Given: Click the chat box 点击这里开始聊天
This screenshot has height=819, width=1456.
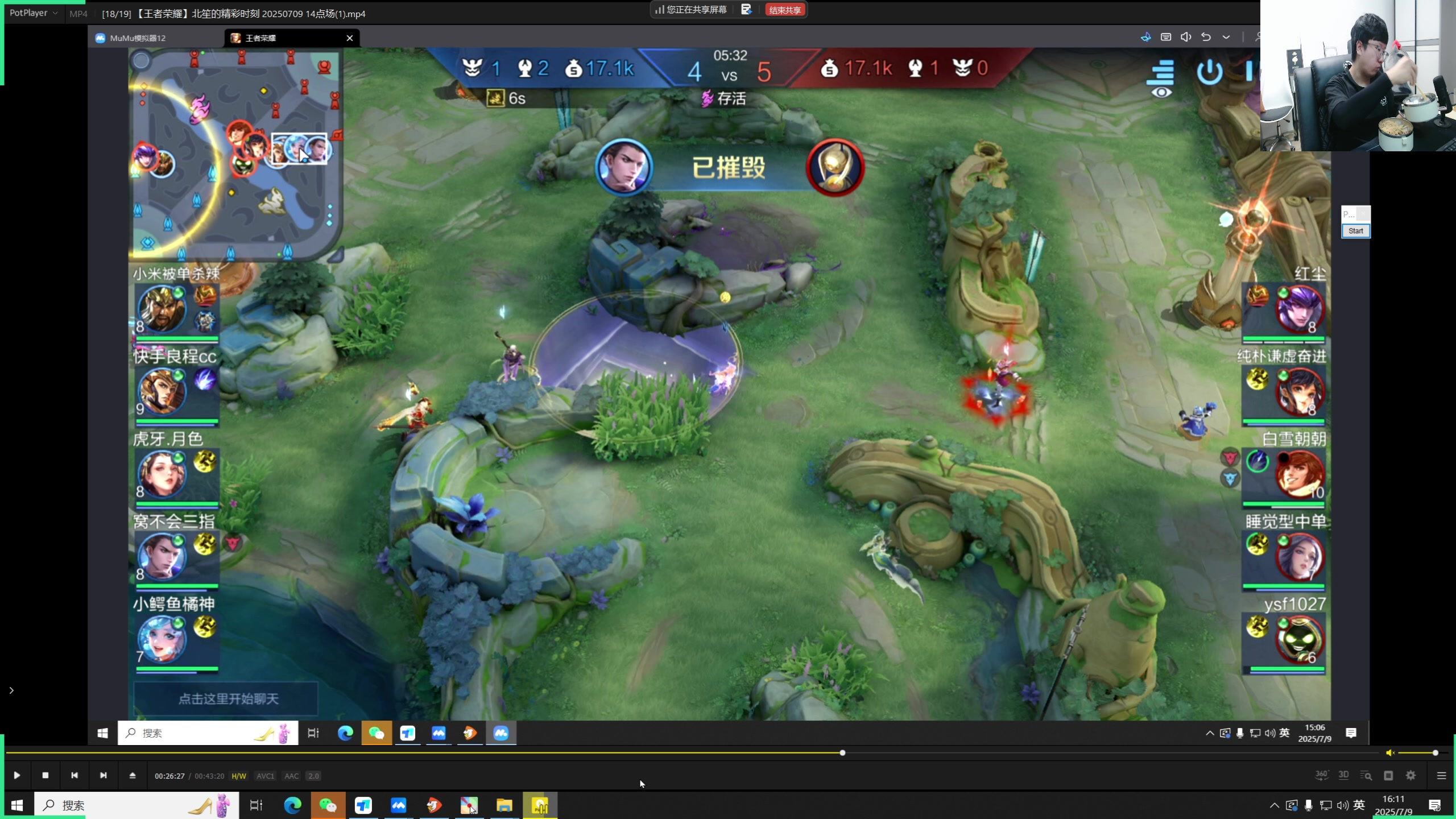Looking at the screenshot, I should click(226, 698).
